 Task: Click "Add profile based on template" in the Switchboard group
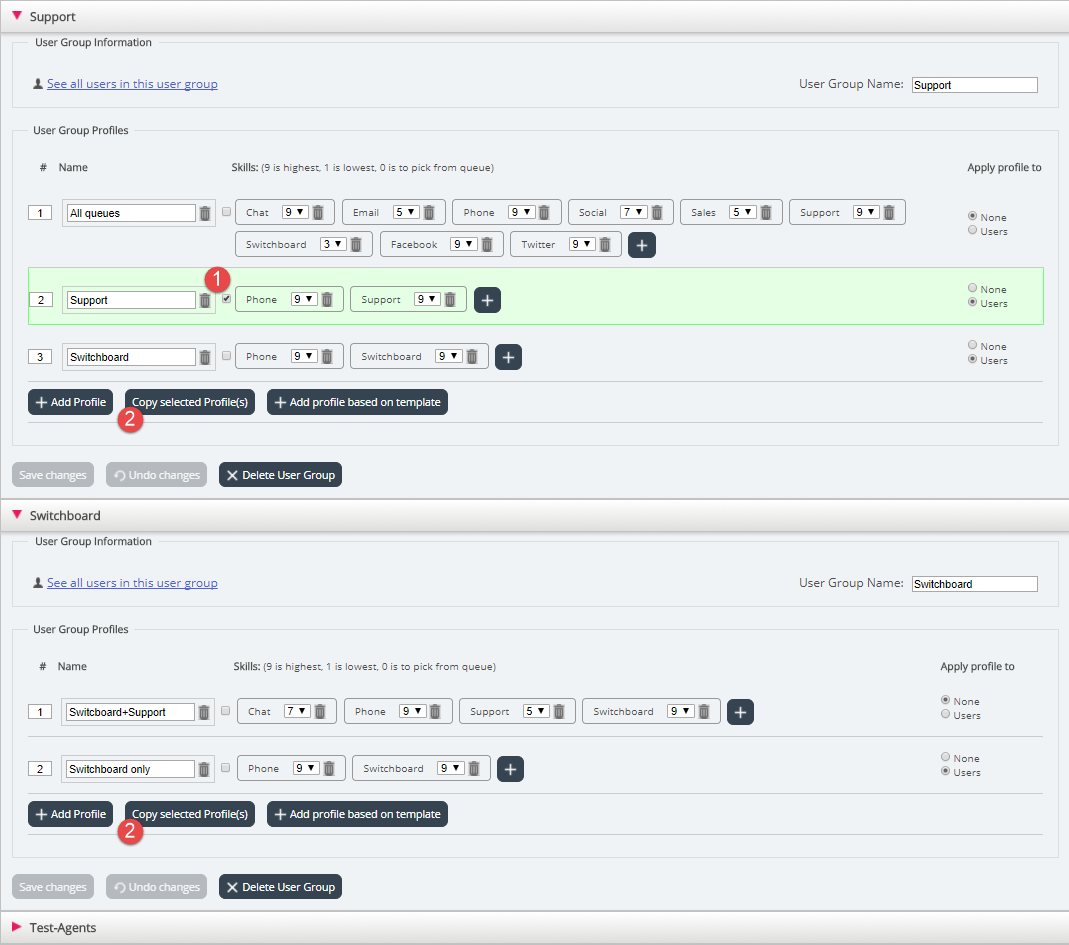coord(357,814)
